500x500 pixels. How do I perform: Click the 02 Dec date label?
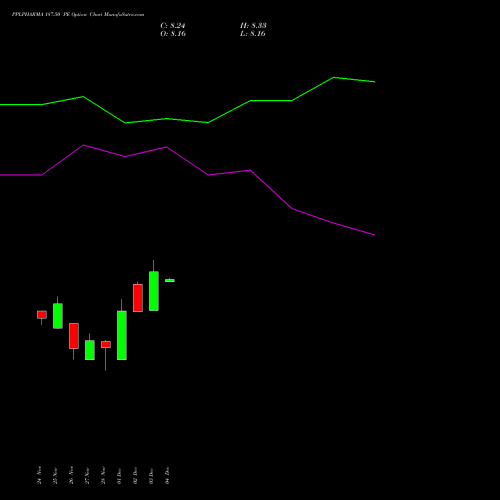(x=135, y=476)
